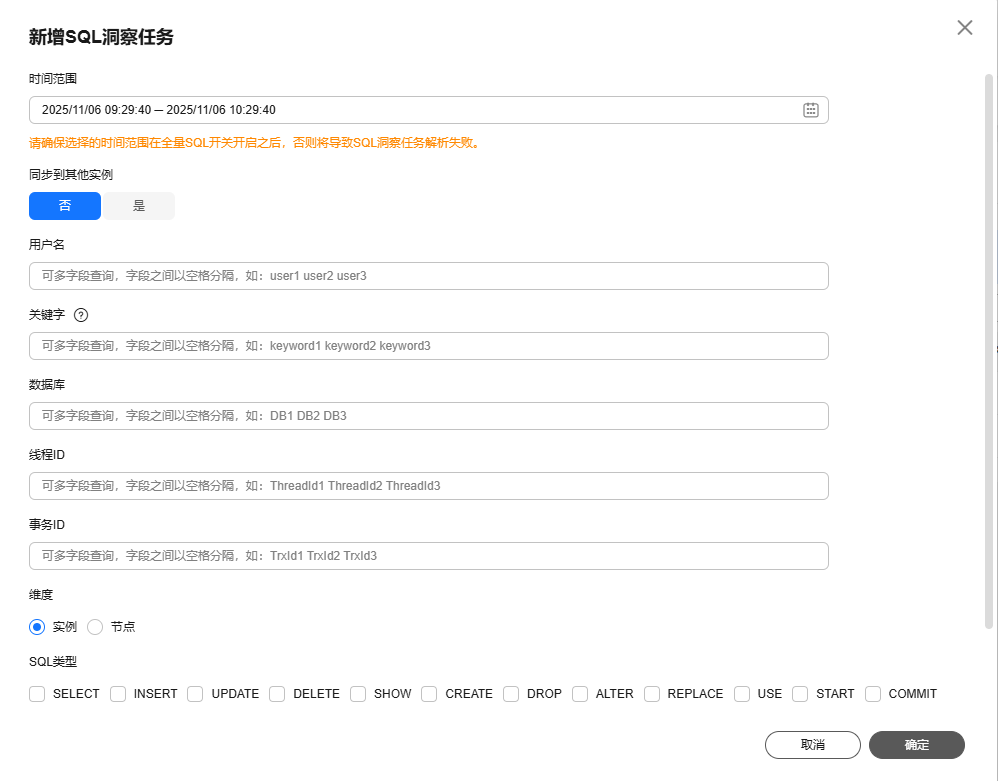The height and width of the screenshot is (781, 998).
Task: Close the 新增SQL洞察任务 dialog with X
Action: pos(964,28)
